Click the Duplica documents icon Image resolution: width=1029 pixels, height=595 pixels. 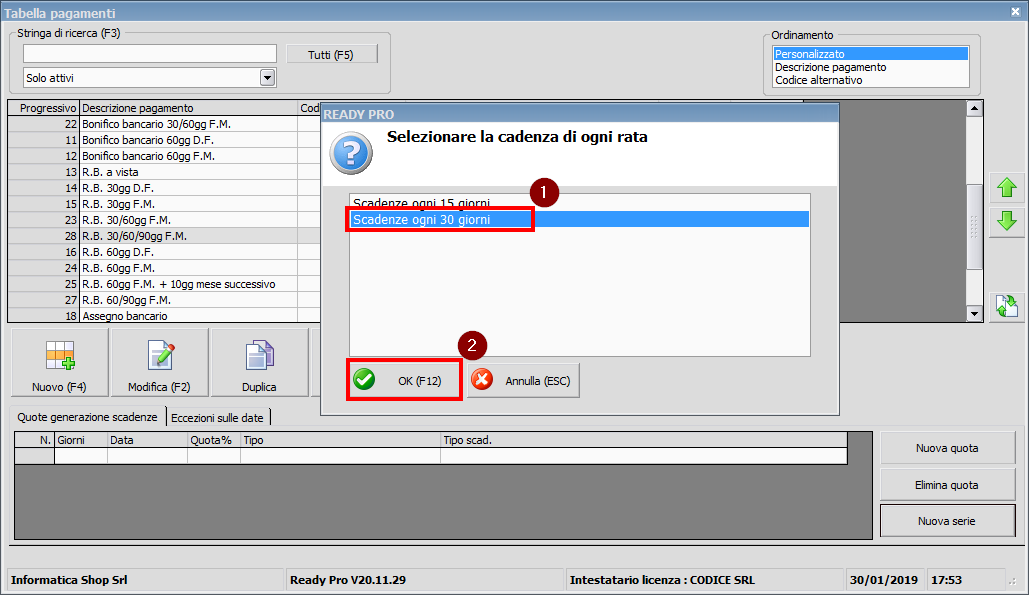click(x=260, y=355)
